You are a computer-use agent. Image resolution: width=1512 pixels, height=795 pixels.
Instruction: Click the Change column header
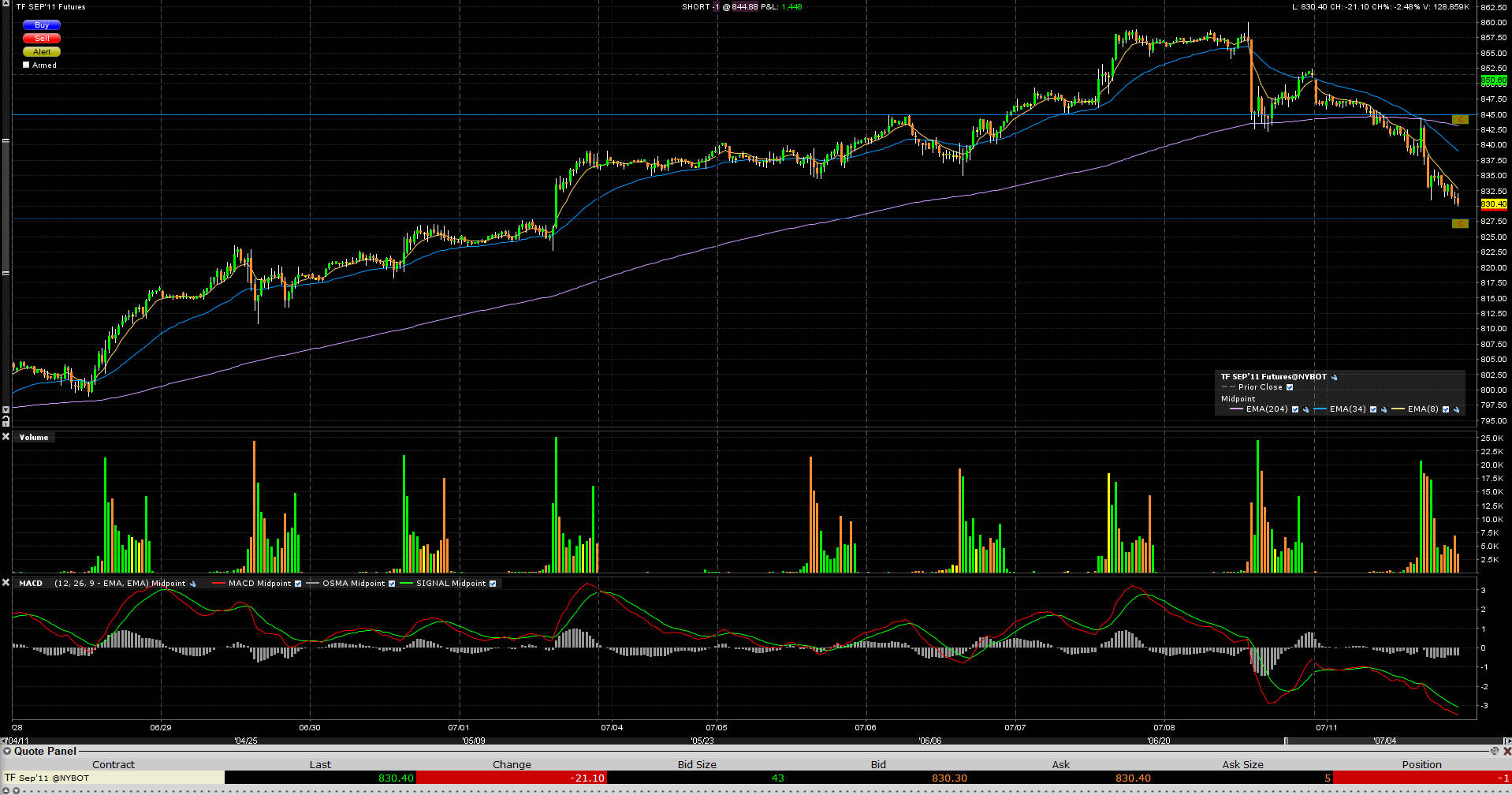click(x=512, y=764)
